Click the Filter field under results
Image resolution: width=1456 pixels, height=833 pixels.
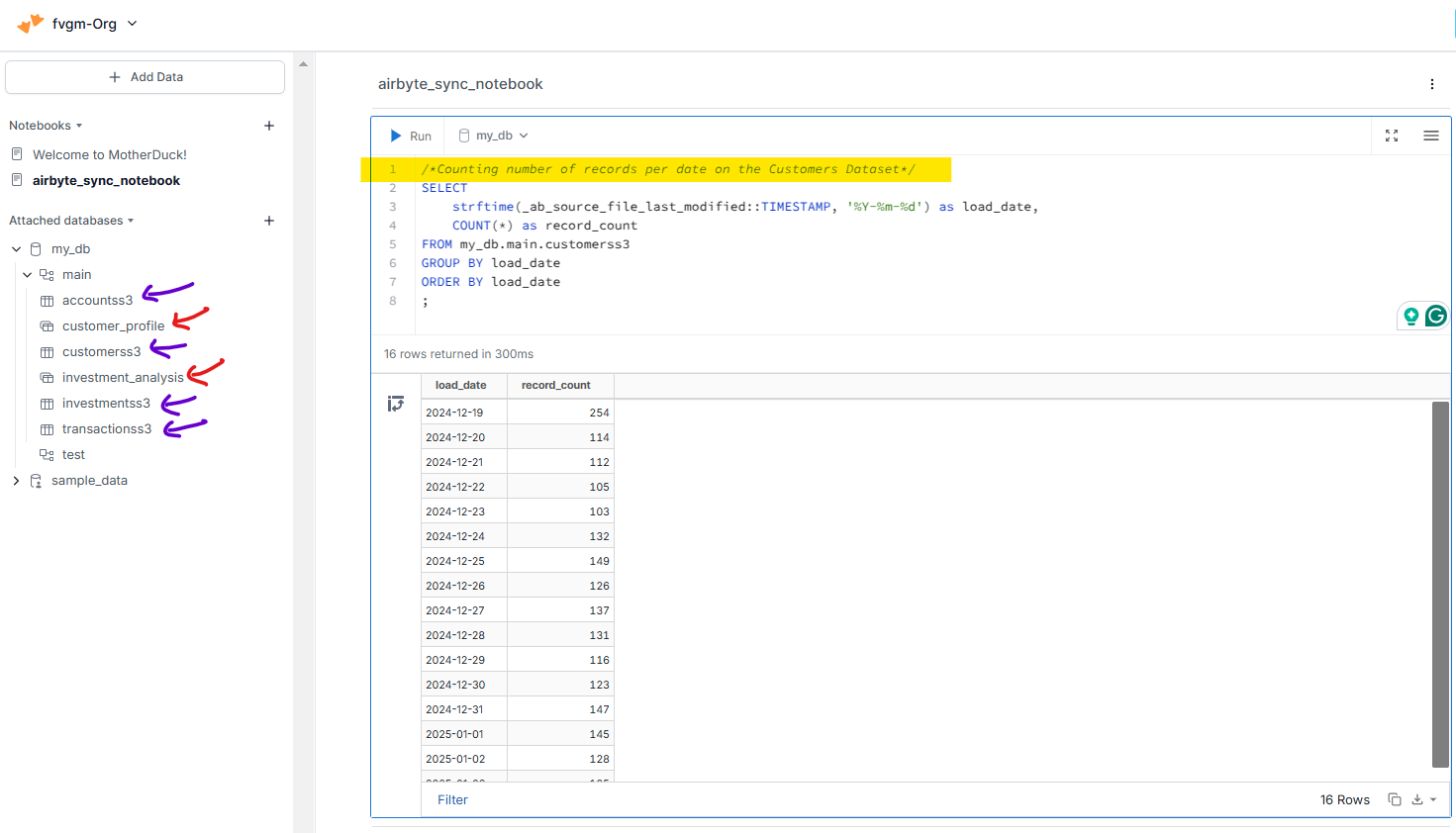[452, 800]
